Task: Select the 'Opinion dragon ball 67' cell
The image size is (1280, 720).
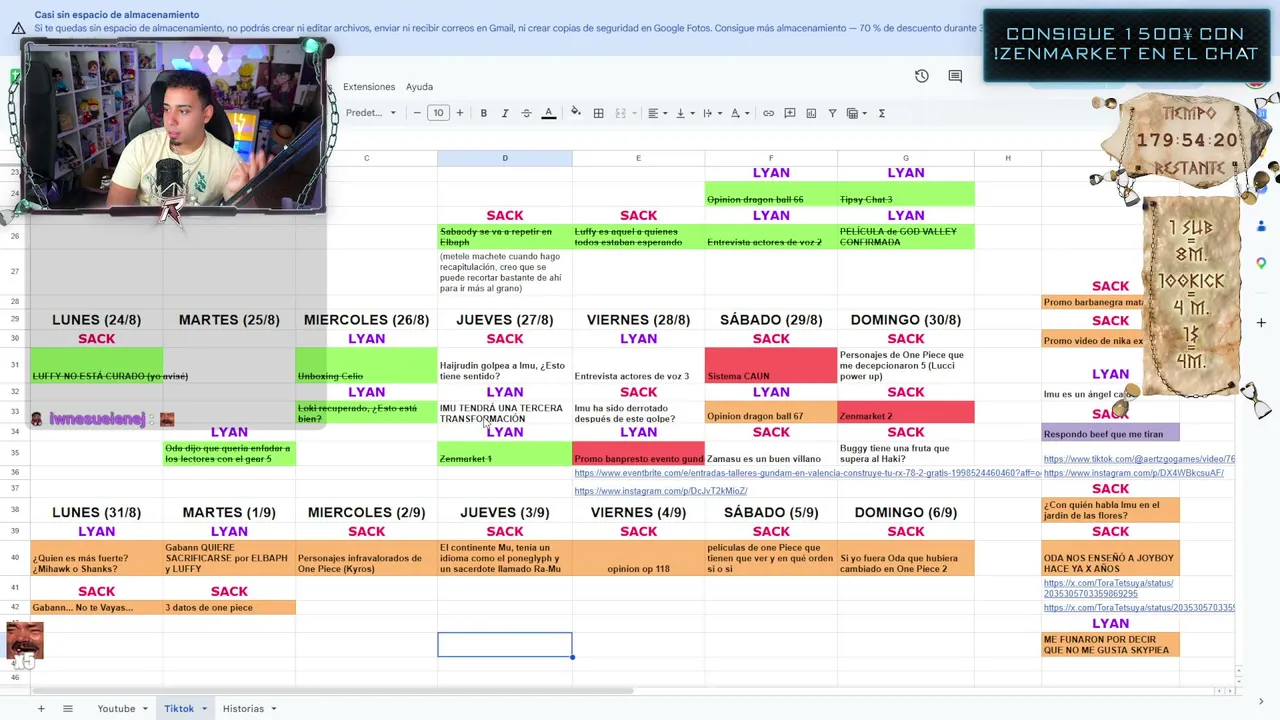Action: pyautogui.click(x=771, y=412)
